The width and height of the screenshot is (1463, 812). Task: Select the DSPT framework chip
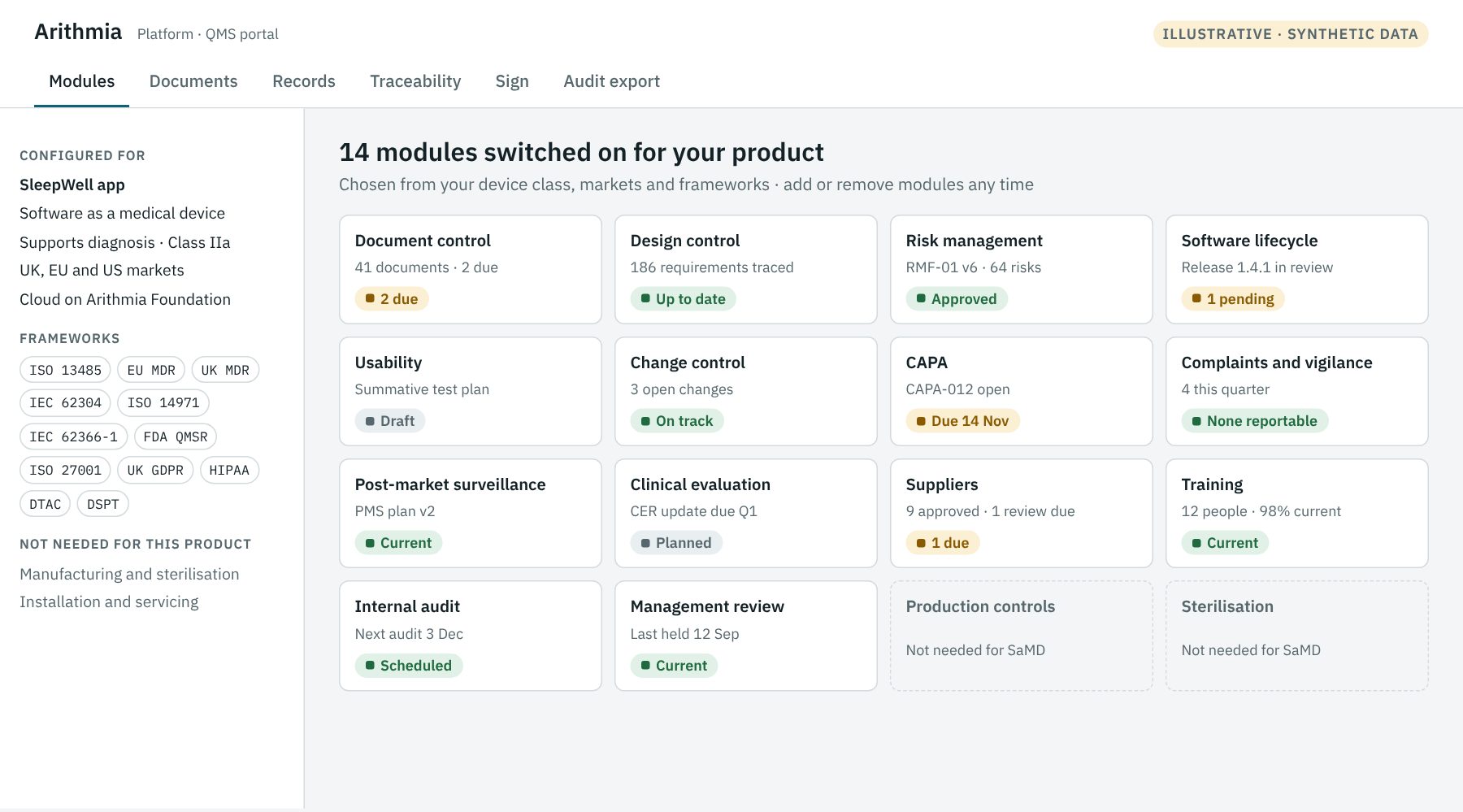[103, 505]
